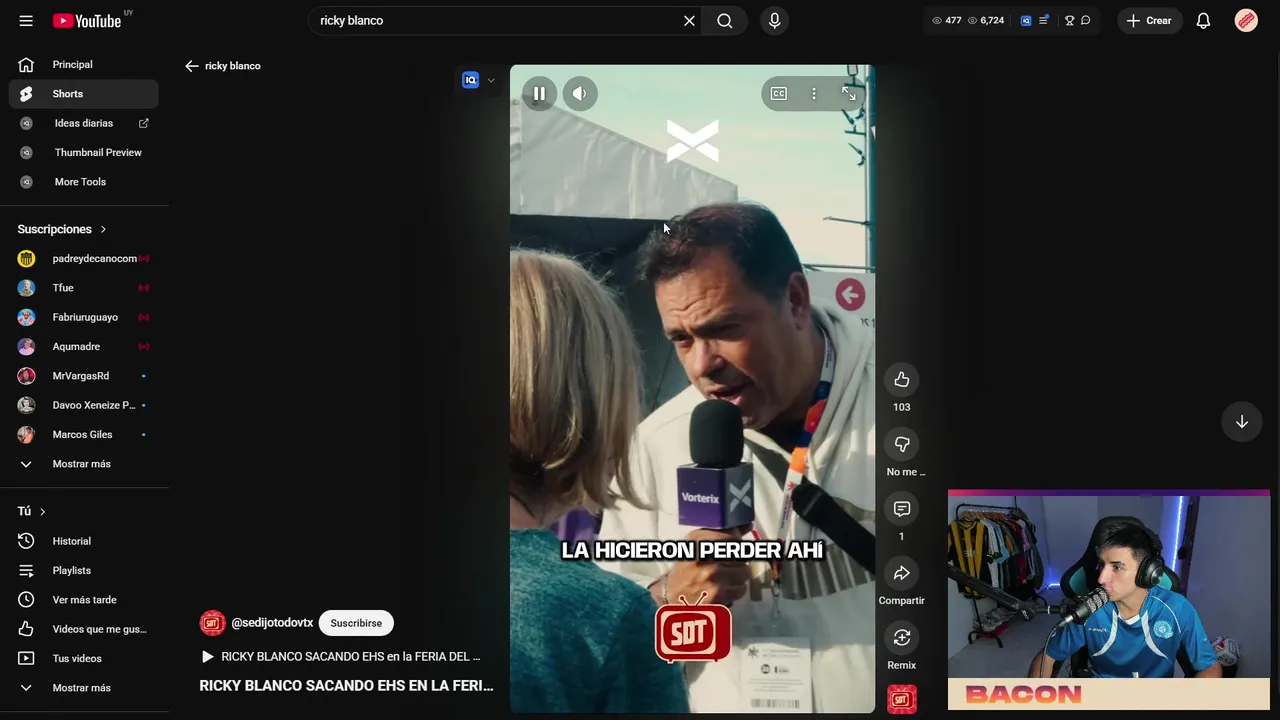
Task: Expand the Short to fullscreen
Action: coord(849,93)
